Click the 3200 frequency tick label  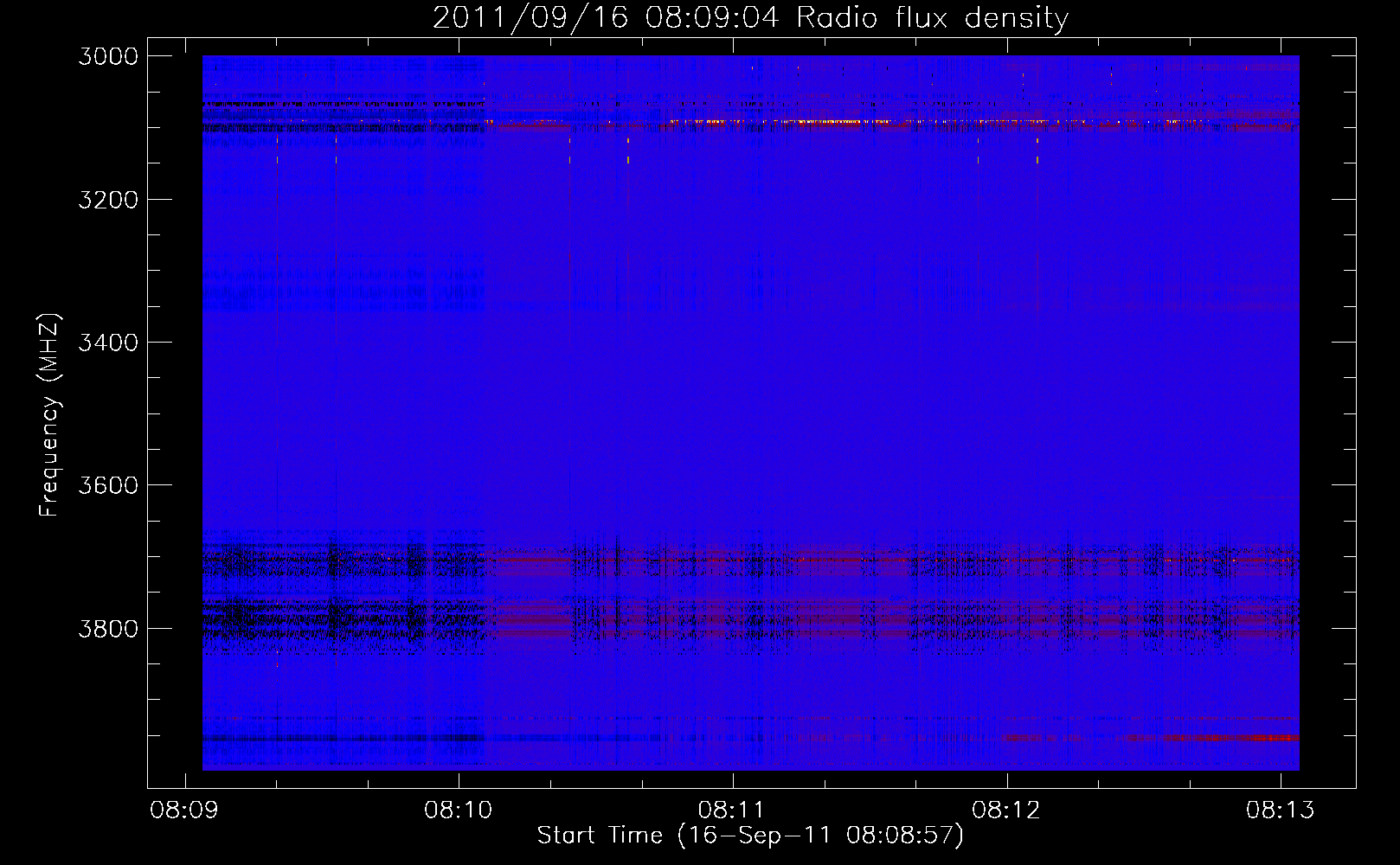point(108,200)
